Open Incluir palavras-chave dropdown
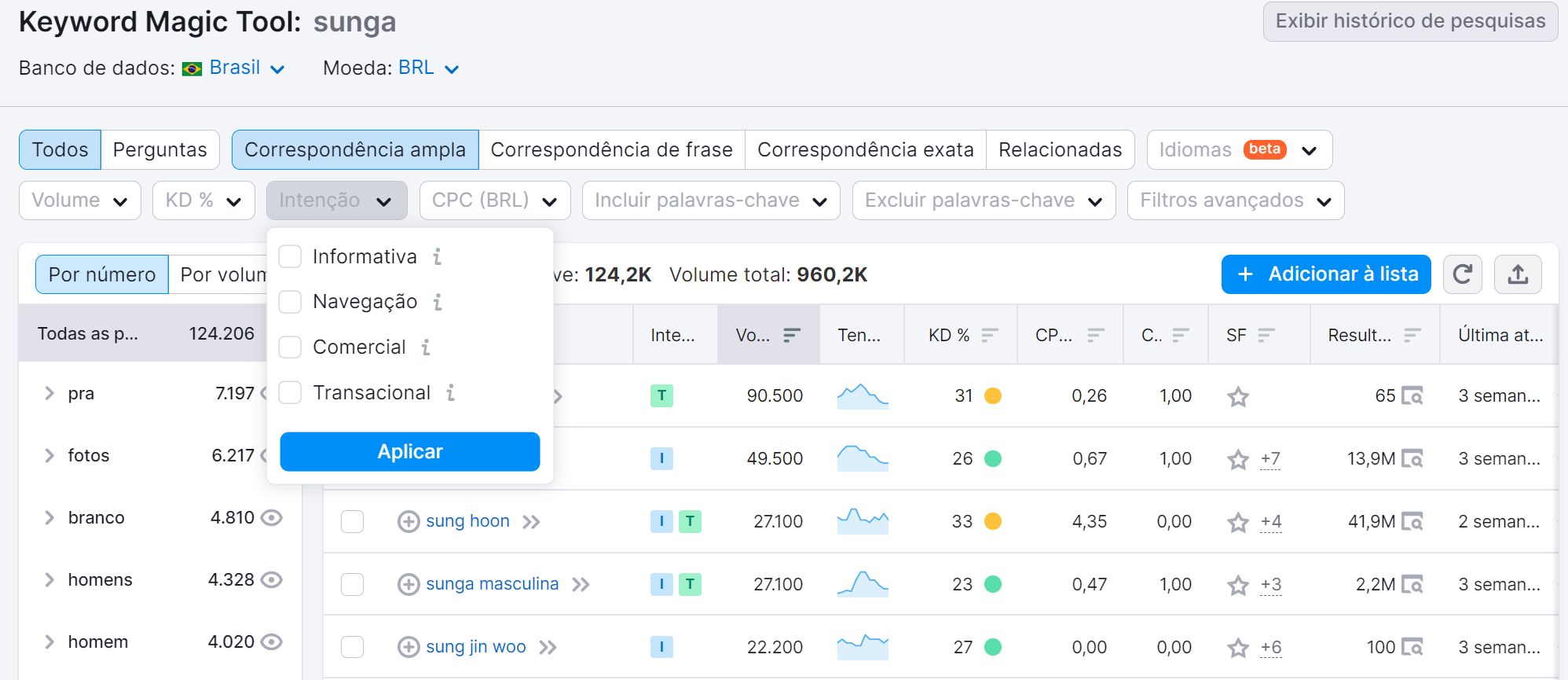 (x=711, y=200)
